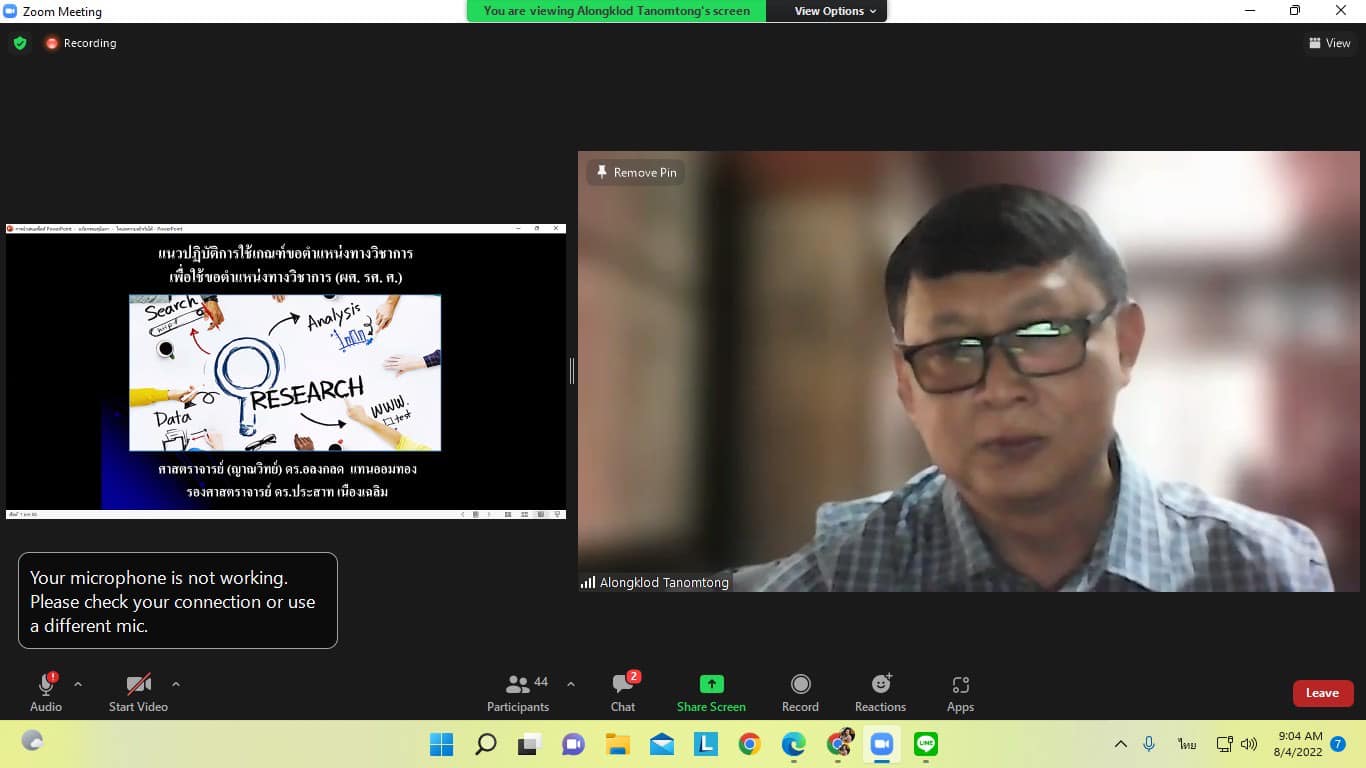The height and width of the screenshot is (768, 1366).
Task: Click the divider handle between shared screen and video
Action: click(x=572, y=371)
